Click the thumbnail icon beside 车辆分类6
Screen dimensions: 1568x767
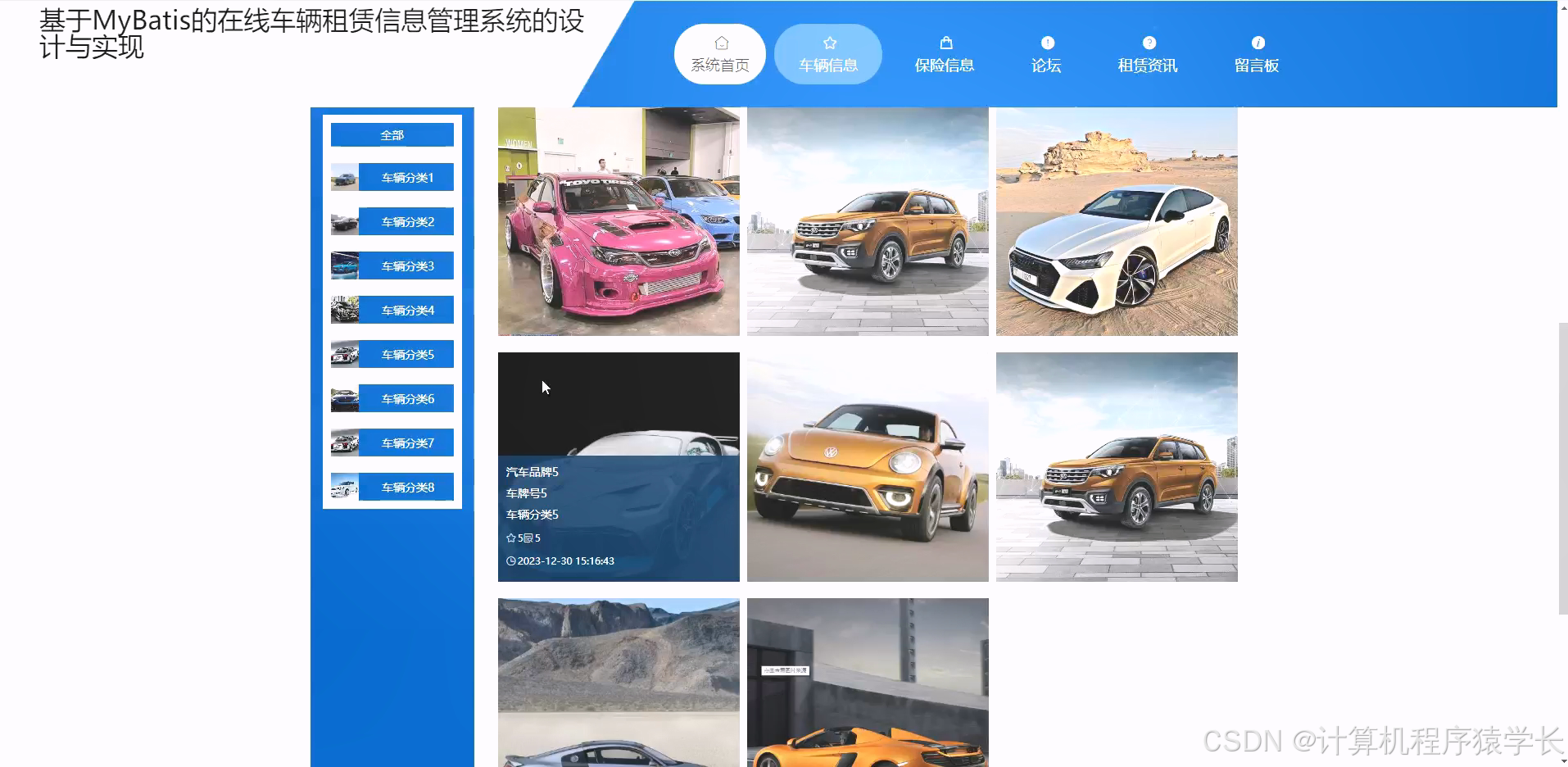point(345,399)
